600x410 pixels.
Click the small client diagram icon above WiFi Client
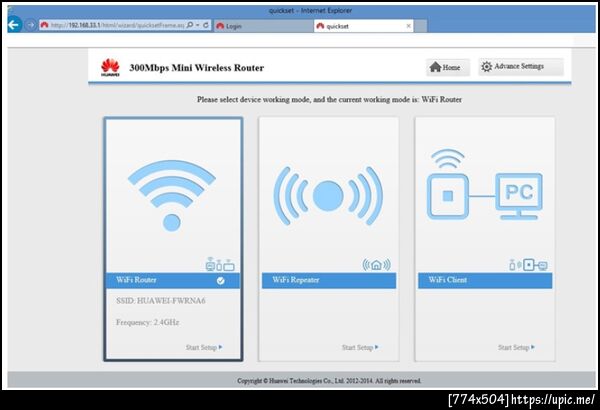pyautogui.click(x=528, y=265)
